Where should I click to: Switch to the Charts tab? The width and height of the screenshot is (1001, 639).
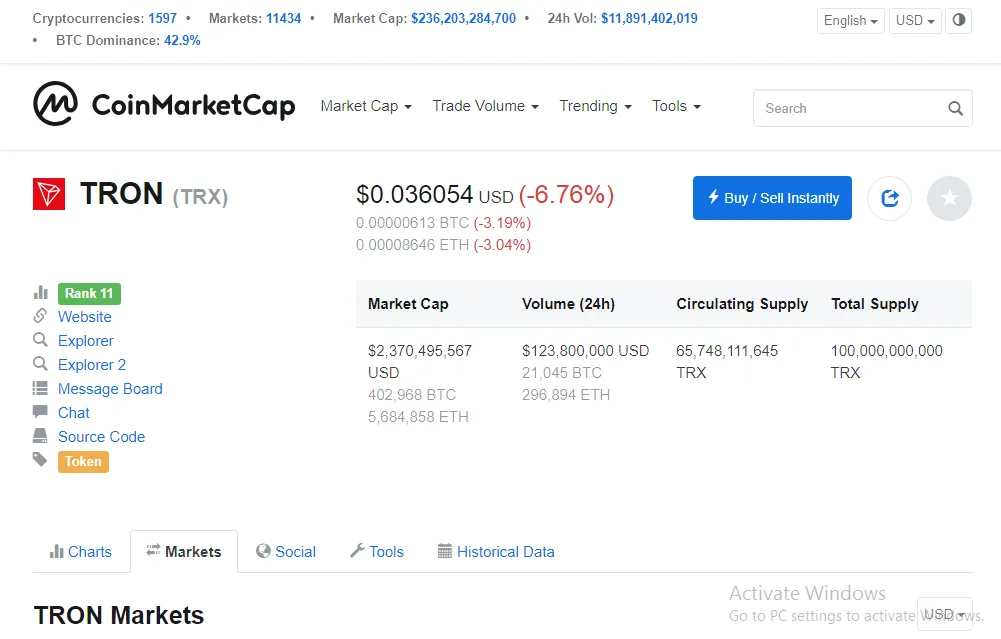click(x=81, y=552)
